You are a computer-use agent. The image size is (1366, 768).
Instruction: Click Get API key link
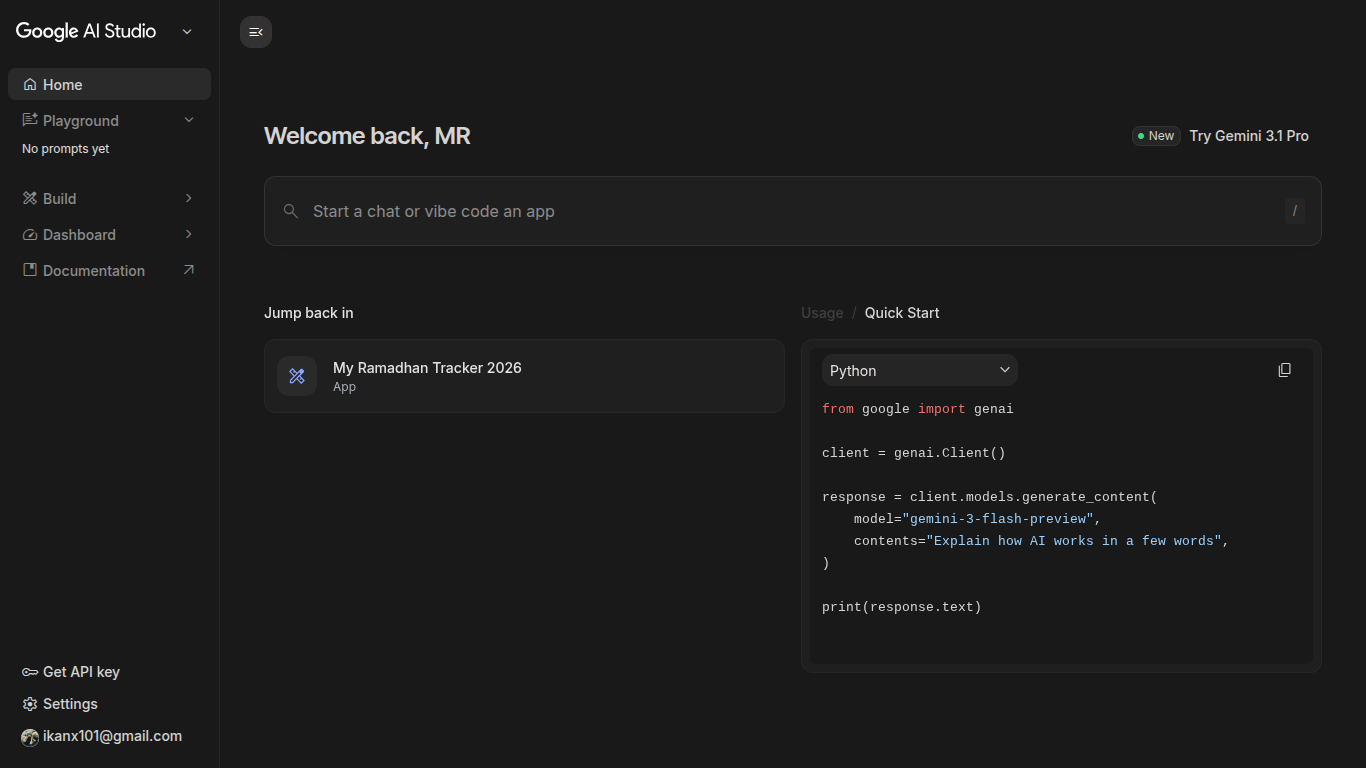[x=81, y=672]
